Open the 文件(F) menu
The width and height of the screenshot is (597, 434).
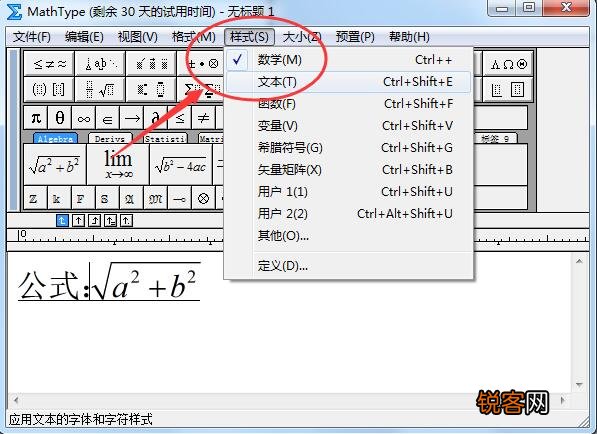pyautogui.click(x=32, y=37)
